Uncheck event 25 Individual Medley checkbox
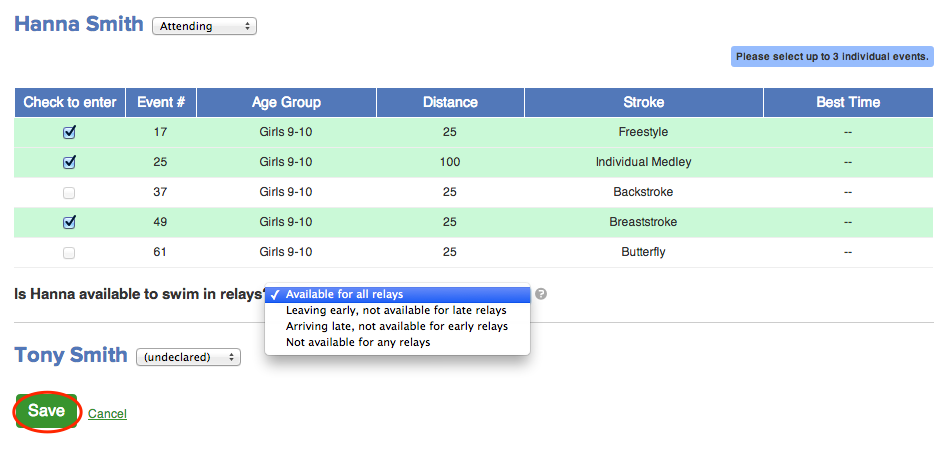This screenshot has height=459, width=947. tap(69, 162)
